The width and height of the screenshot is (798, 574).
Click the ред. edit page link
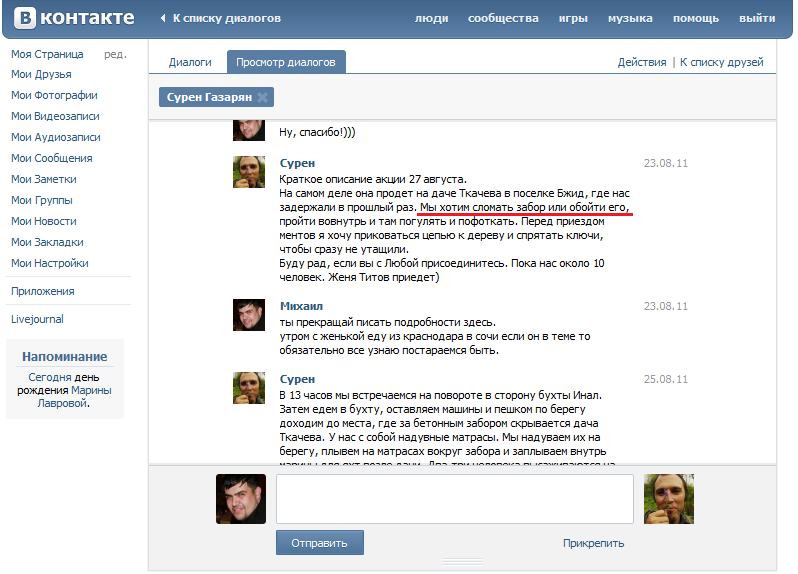115,54
